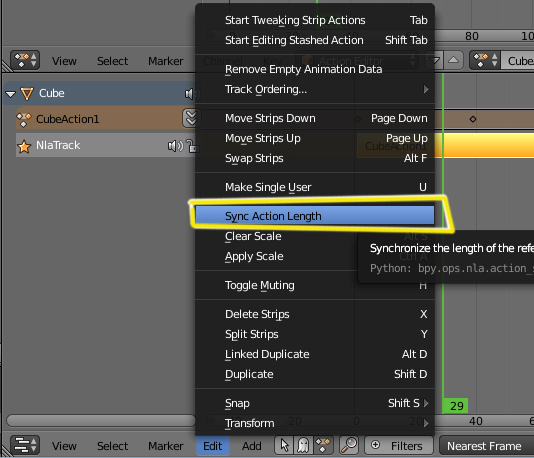534x458 pixels.
Task: Push down CubeAction1 action
Action: 191,118
